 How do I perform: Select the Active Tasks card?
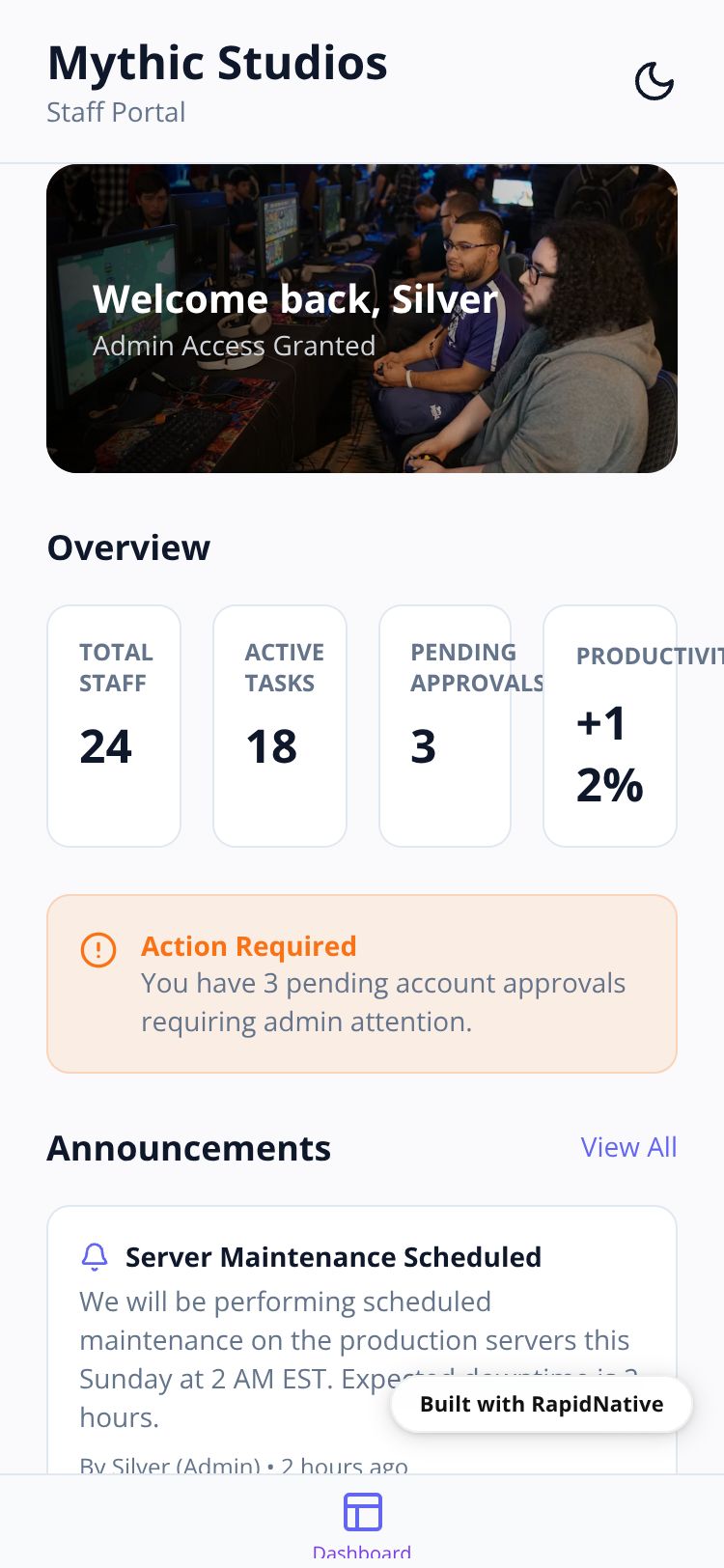(280, 726)
